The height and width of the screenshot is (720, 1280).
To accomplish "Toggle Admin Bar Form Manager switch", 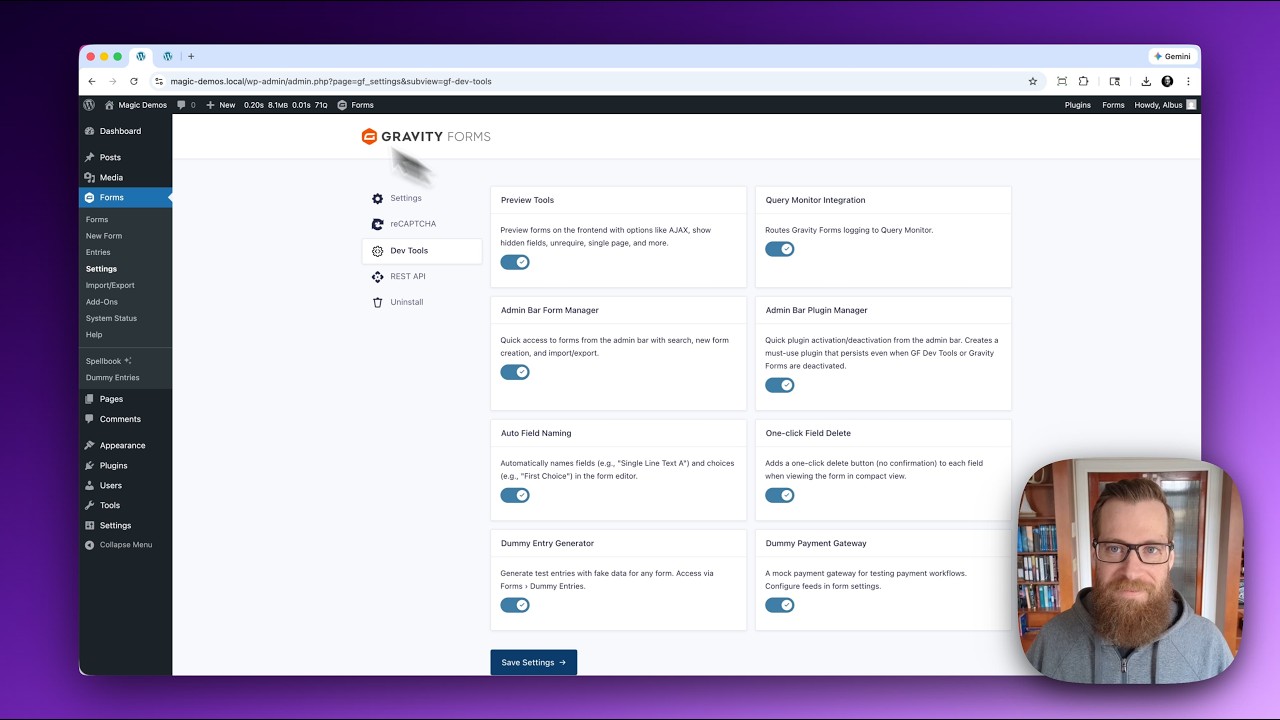I will 515,372.
